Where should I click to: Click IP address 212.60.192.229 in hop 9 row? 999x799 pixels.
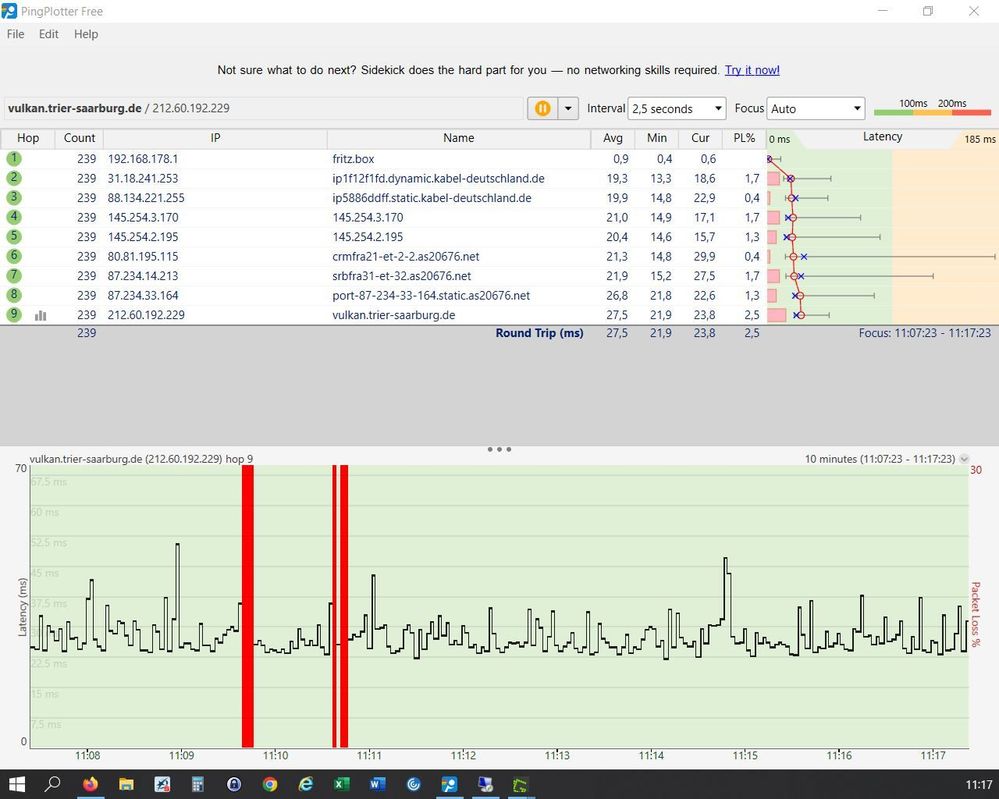(x=146, y=315)
